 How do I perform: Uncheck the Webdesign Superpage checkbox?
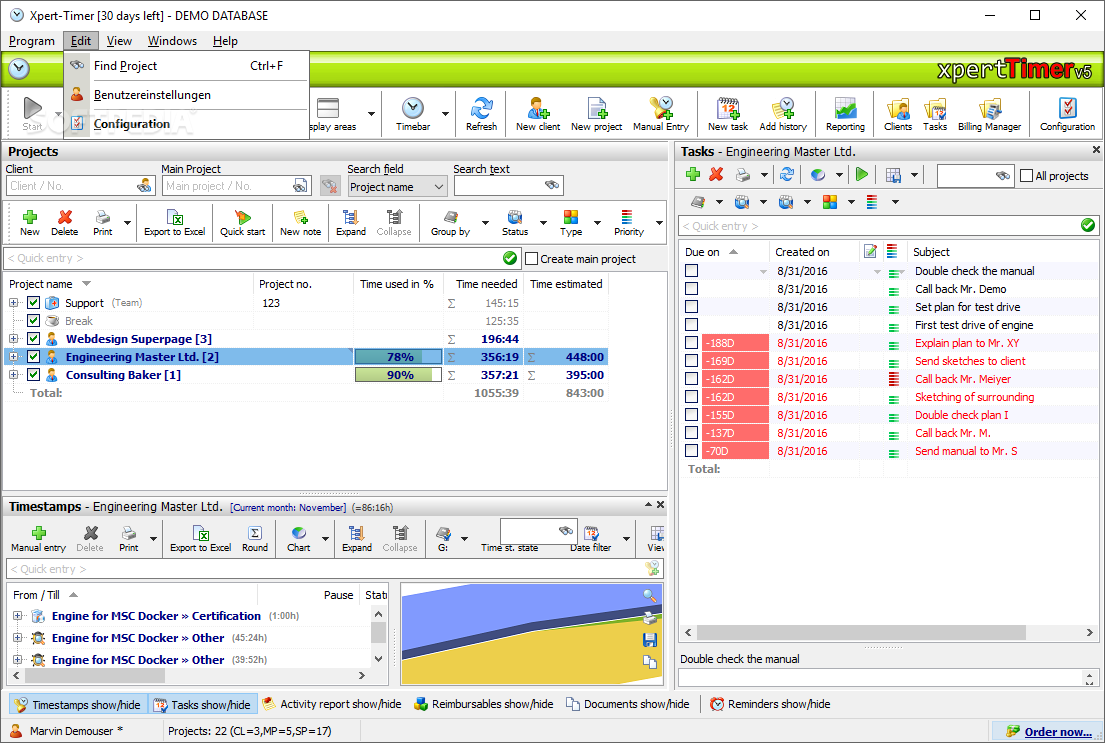pyautogui.click(x=33, y=338)
